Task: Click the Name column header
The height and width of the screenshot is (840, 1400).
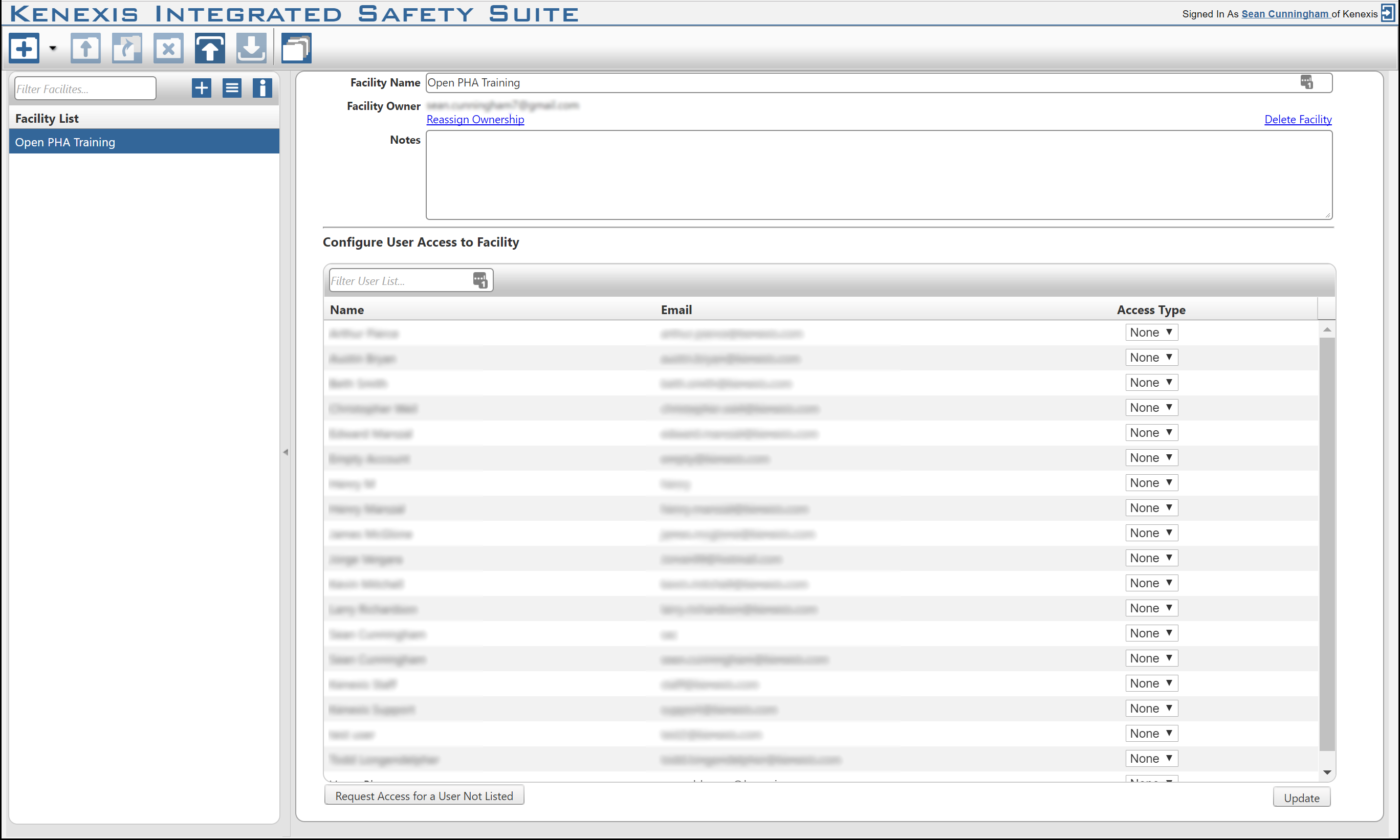Action: tap(347, 310)
